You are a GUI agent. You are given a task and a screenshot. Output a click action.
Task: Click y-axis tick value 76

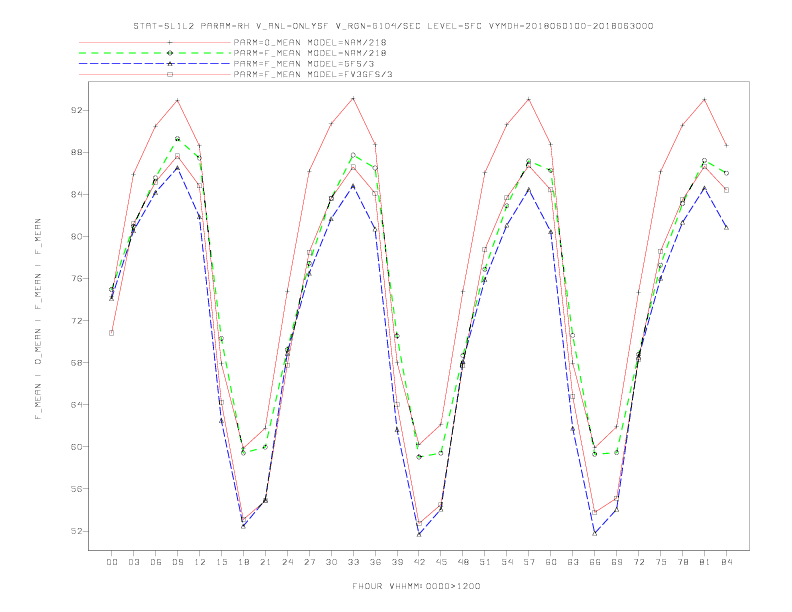pos(77,278)
